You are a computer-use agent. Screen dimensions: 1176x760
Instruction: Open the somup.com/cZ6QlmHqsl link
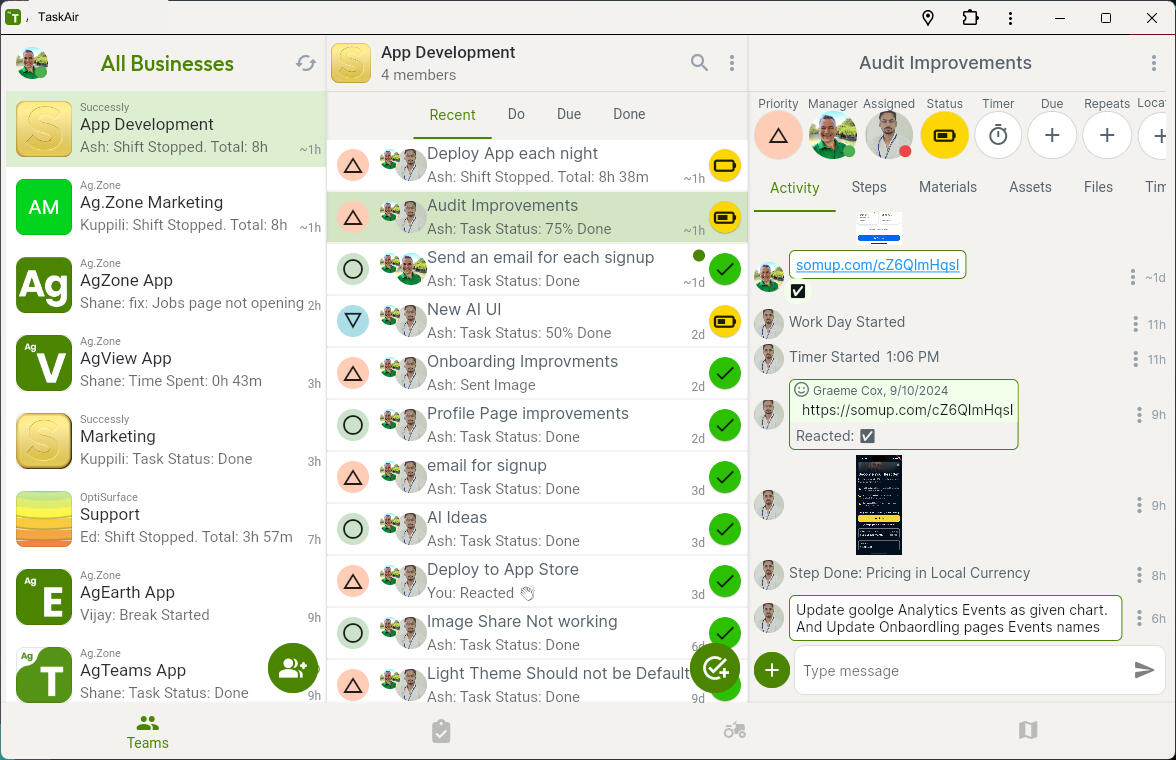coord(877,265)
